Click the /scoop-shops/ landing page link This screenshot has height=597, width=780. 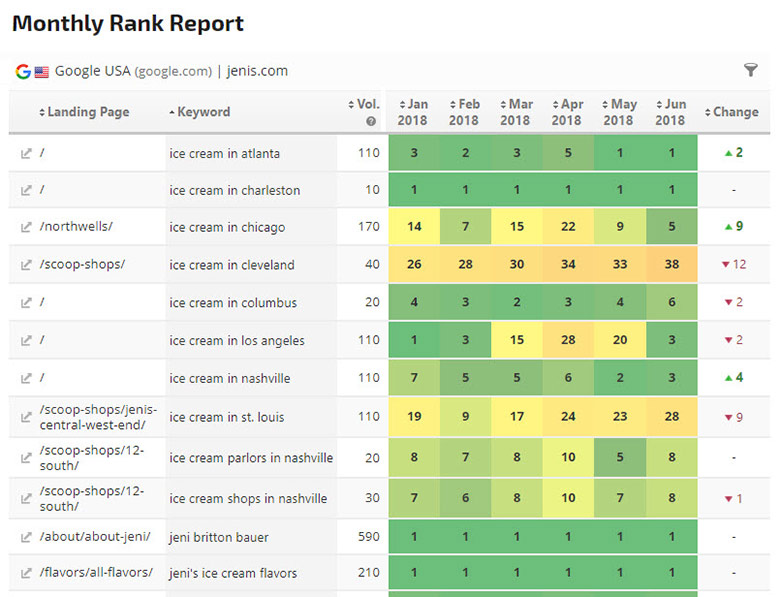coord(82,265)
